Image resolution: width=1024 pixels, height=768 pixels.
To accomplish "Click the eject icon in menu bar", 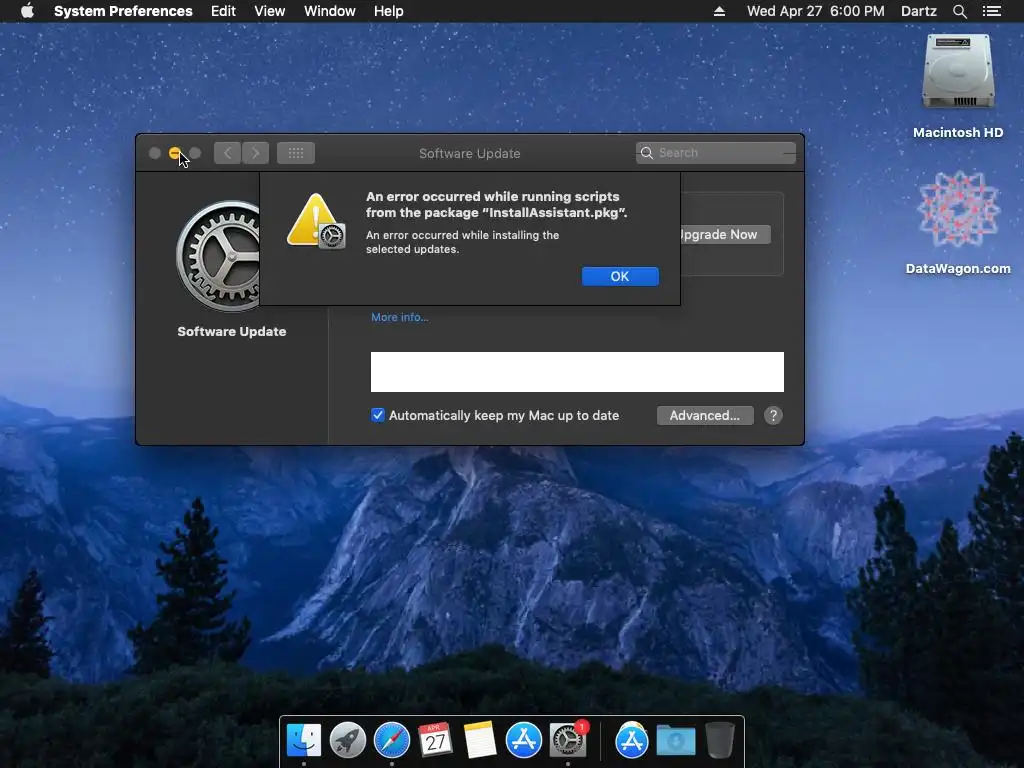I will click(719, 11).
